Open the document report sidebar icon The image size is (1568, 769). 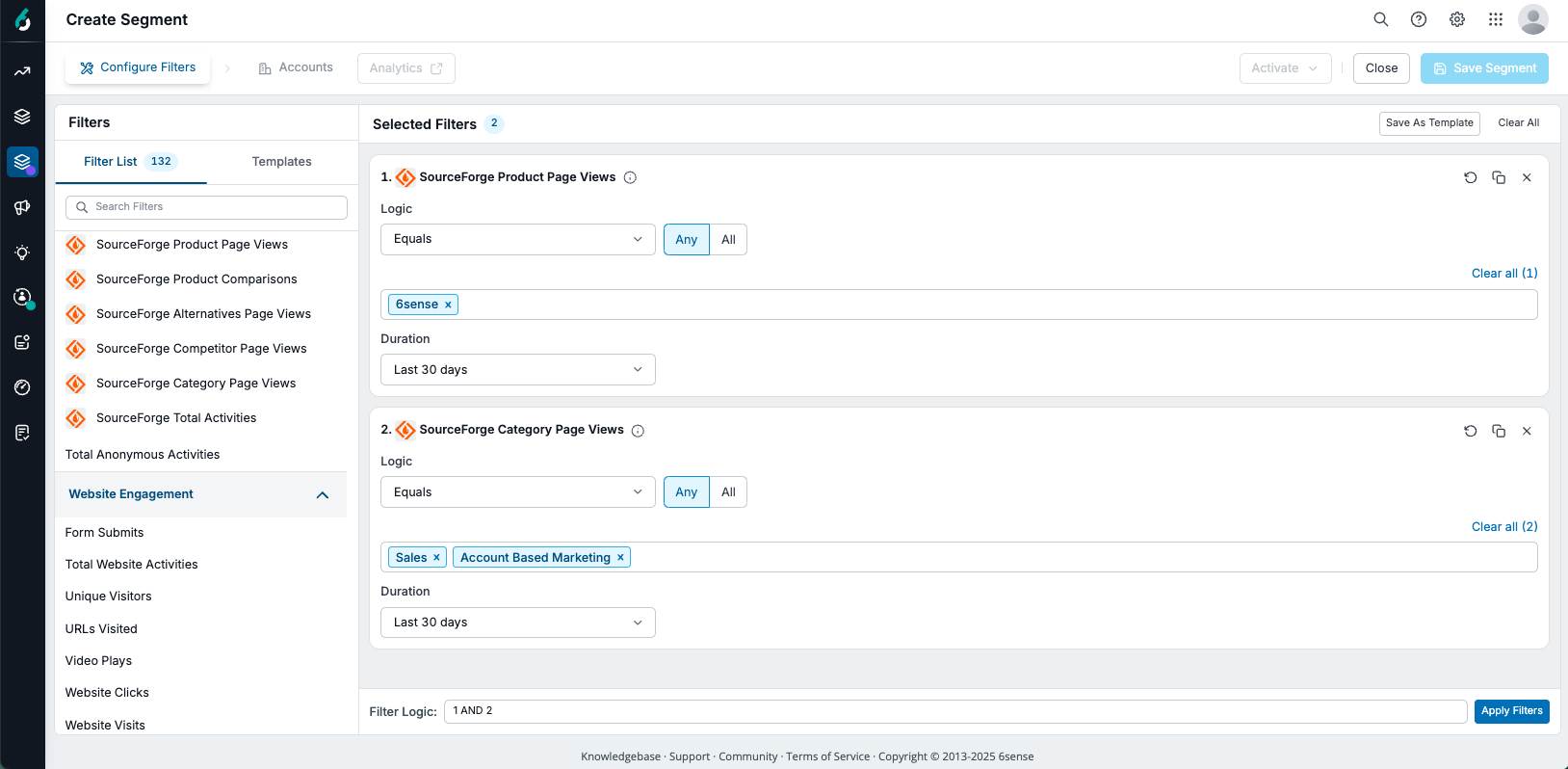point(22,433)
